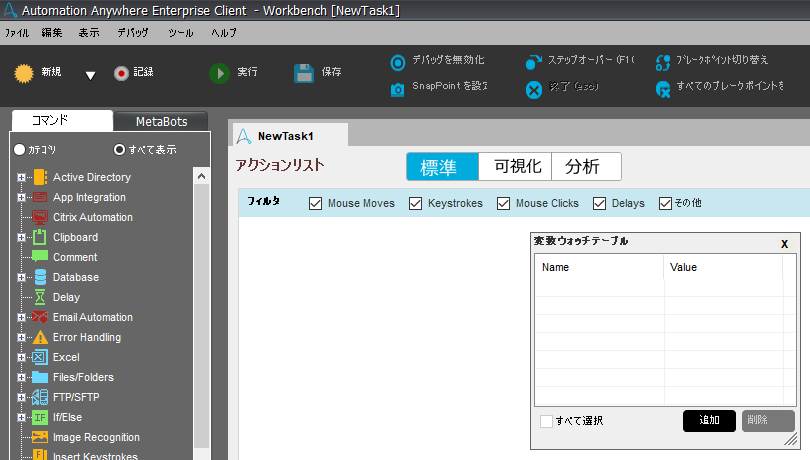Expand the Active Directory tree node
The height and width of the screenshot is (460, 810).
[x=21, y=177]
